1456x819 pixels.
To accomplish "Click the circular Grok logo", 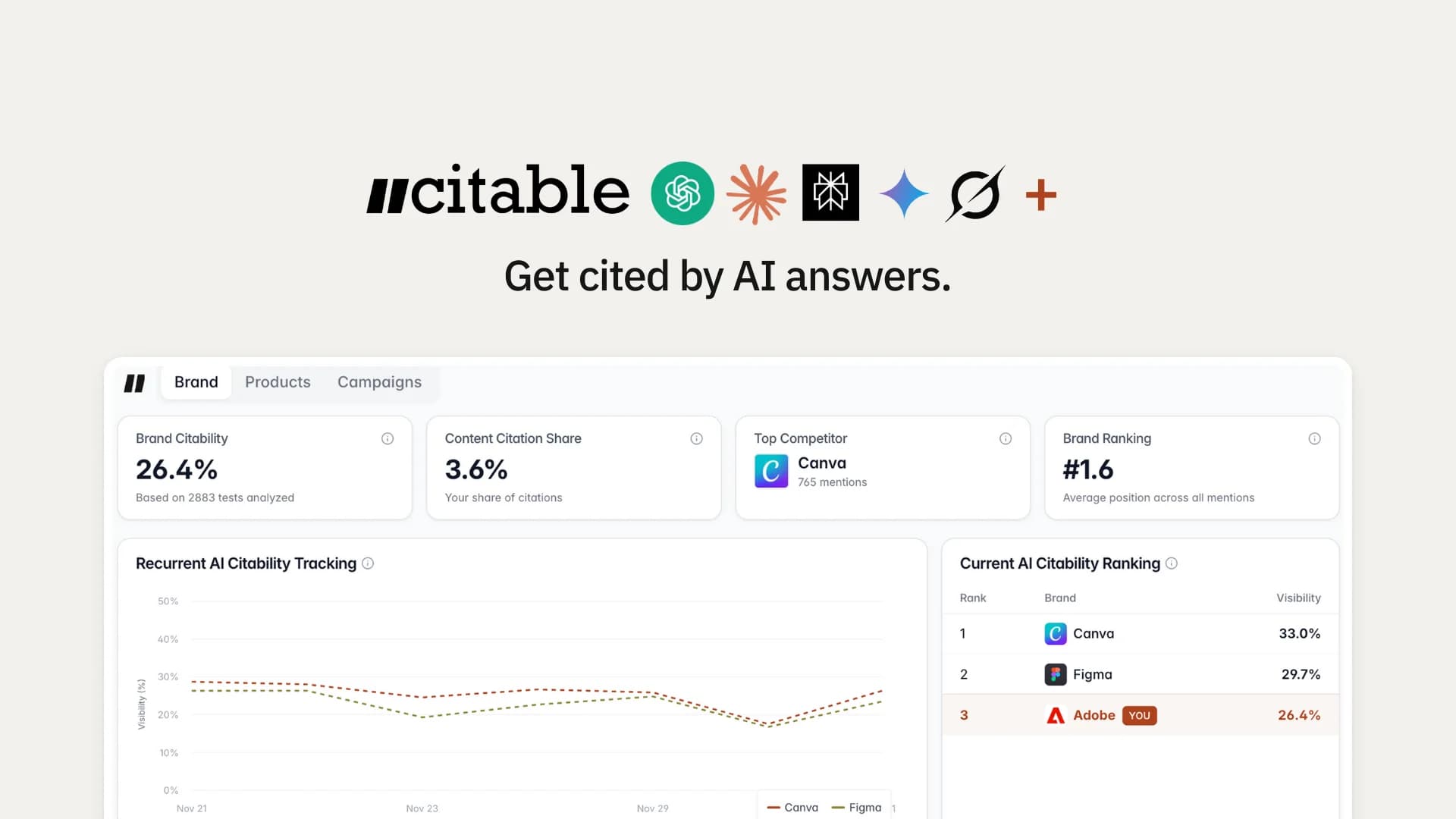I will tap(974, 193).
